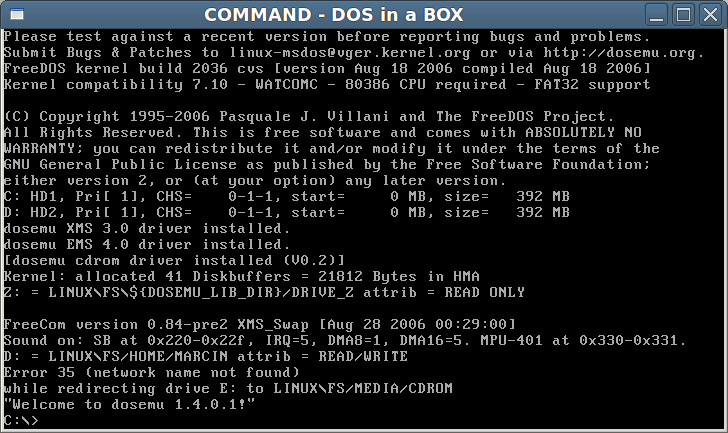Viewport: 728px width, 433px height.
Task: Click the LINUX\FS/HOME/MARCIN READ/WRITE line
Action: [205, 356]
